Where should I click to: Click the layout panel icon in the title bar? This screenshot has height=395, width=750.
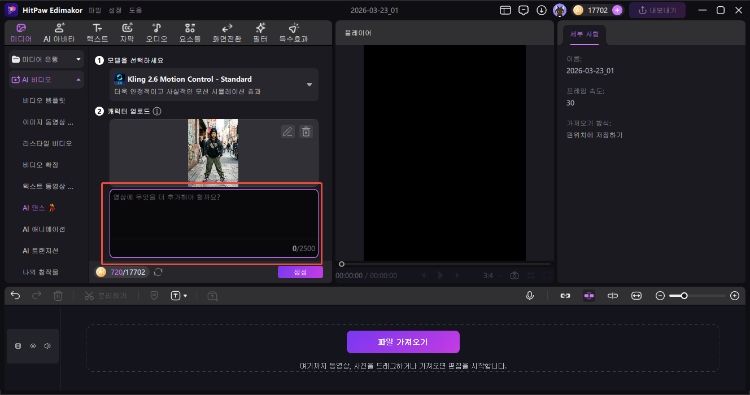505,10
